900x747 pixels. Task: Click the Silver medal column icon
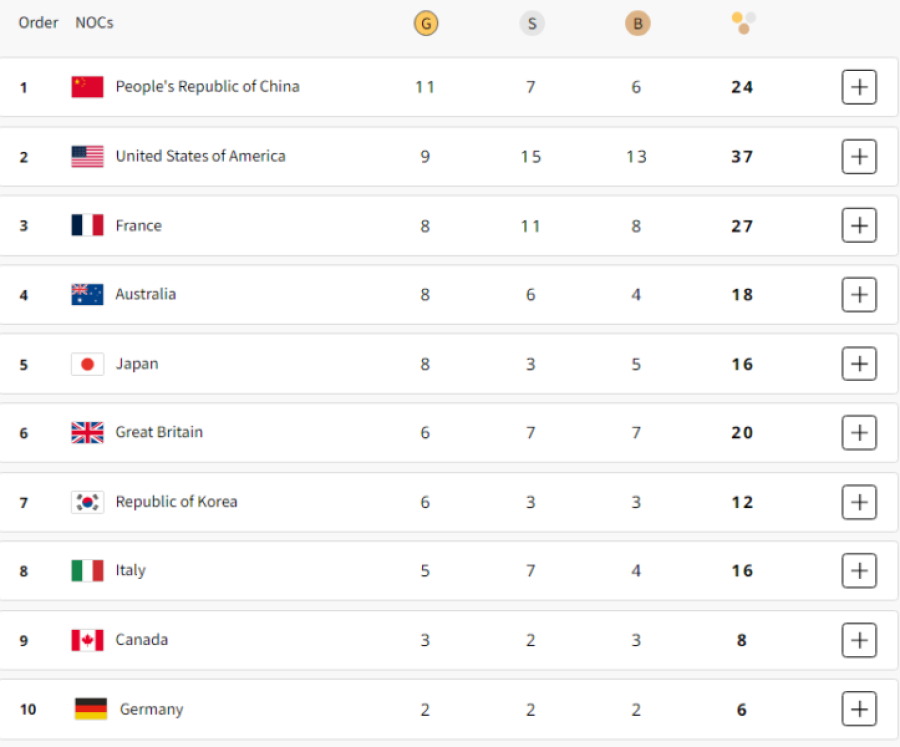click(532, 24)
